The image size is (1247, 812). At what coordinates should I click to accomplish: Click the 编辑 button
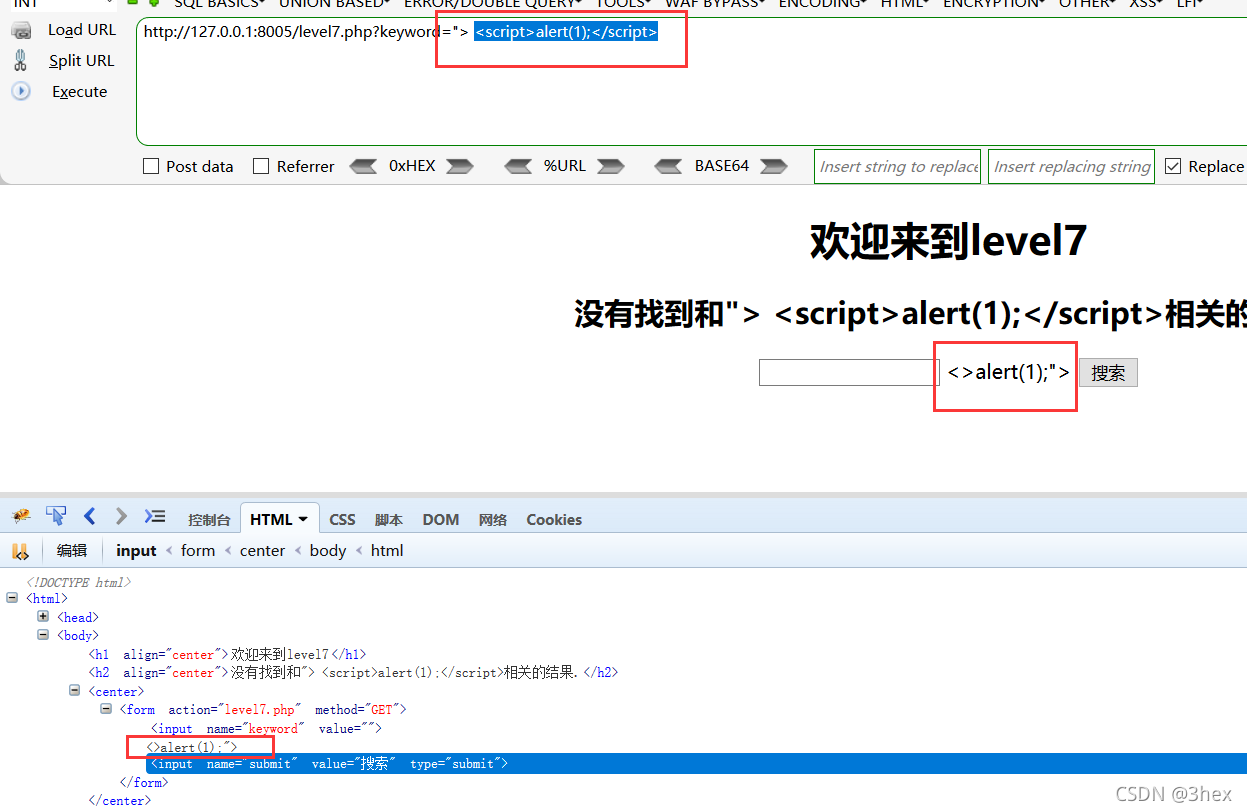coord(72,550)
